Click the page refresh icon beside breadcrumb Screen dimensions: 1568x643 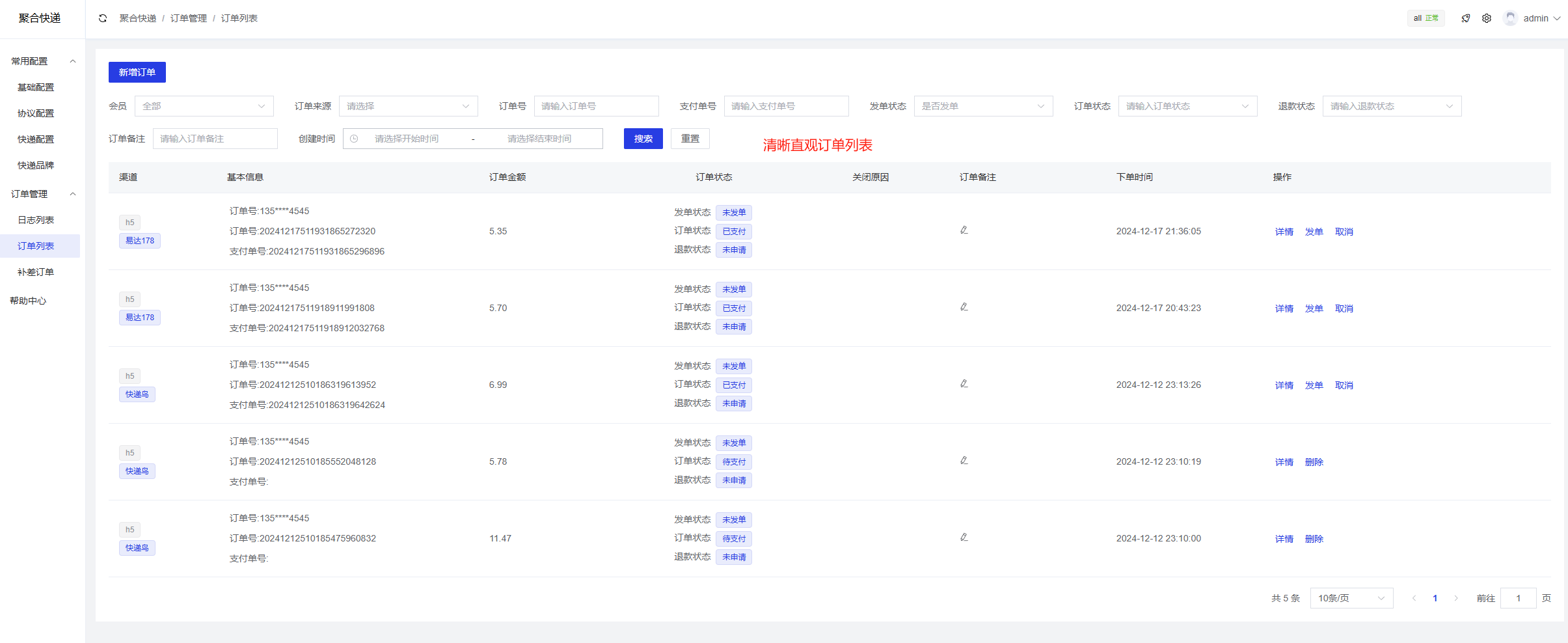pos(103,18)
